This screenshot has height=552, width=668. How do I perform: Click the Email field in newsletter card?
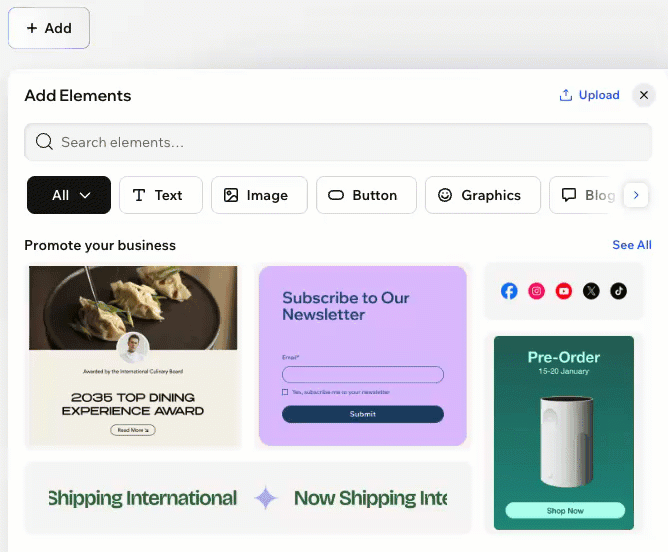(363, 374)
